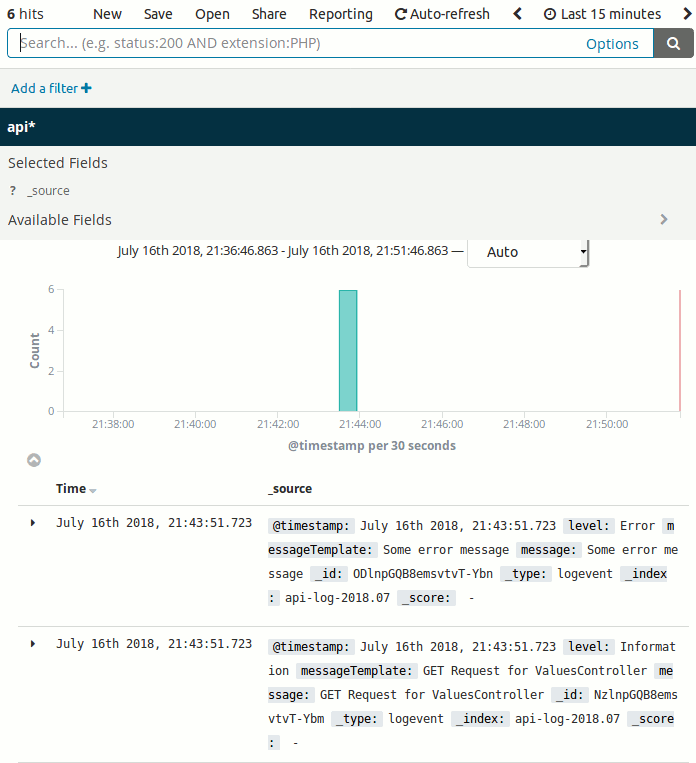Click the previous time range arrow
Viewport: 696px width, 763px height.
pyautogui.click(x=517, y=14)
